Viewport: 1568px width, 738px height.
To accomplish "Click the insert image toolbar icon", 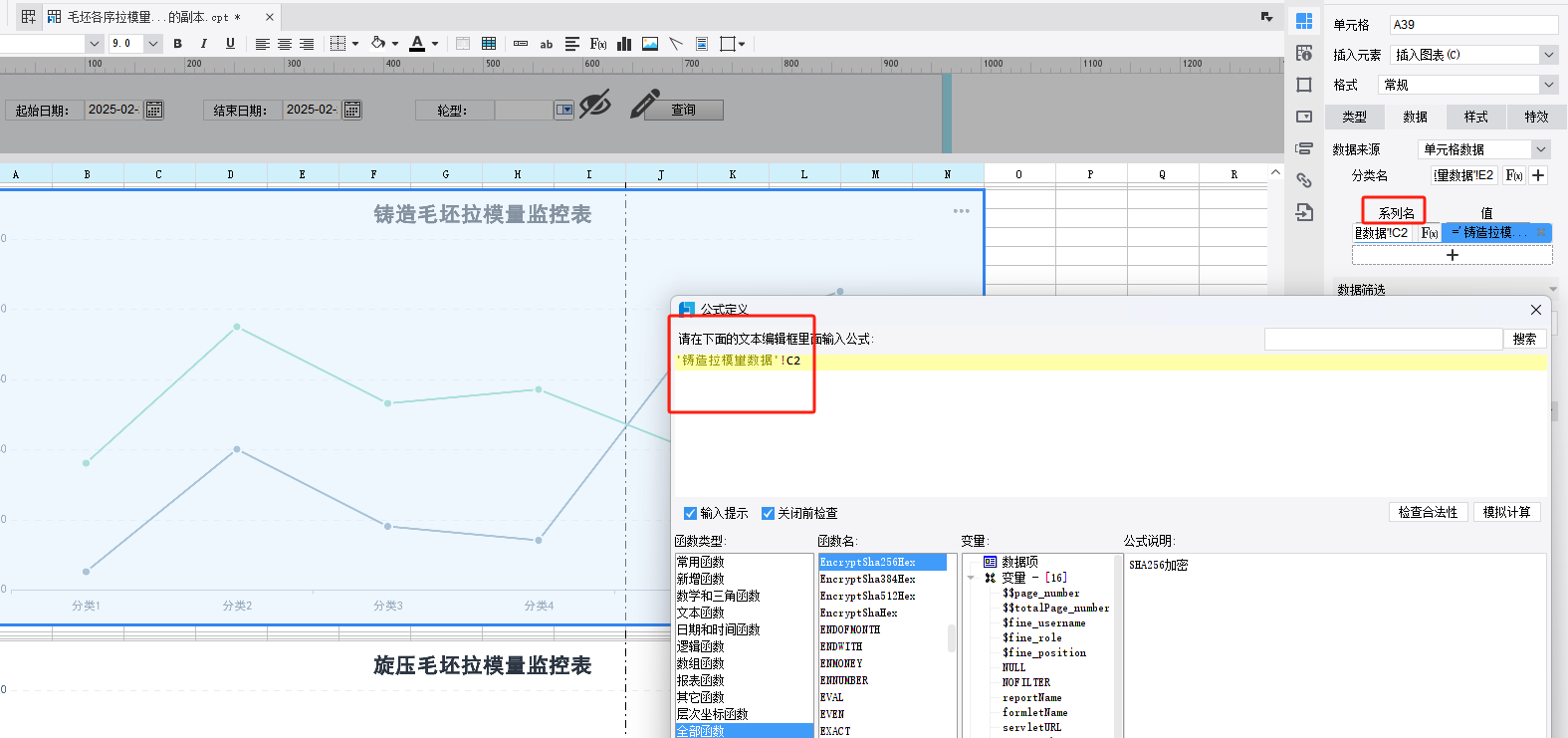I will click(x=650, y=44).
